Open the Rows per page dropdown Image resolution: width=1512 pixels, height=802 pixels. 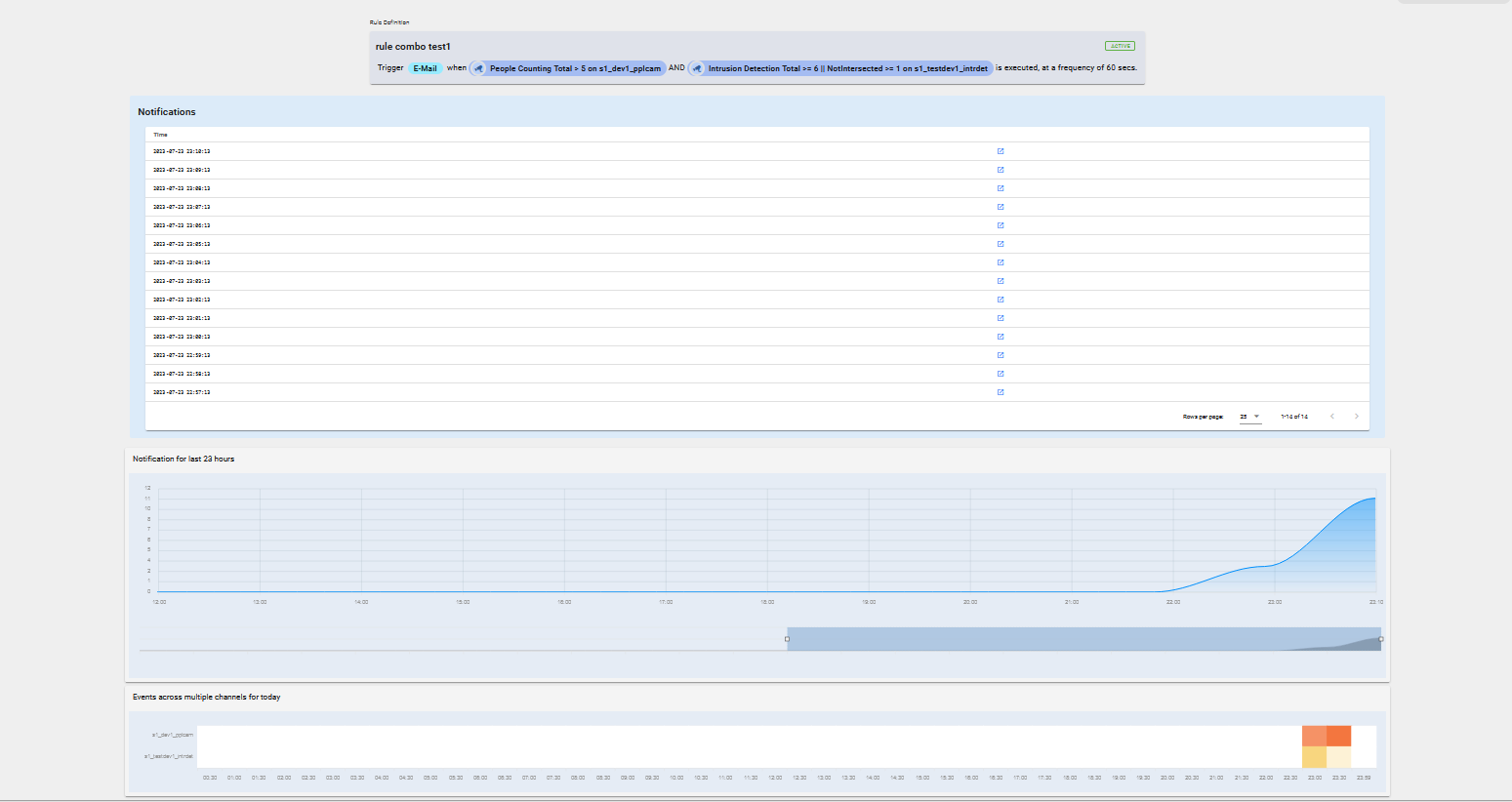point(1249,417)
